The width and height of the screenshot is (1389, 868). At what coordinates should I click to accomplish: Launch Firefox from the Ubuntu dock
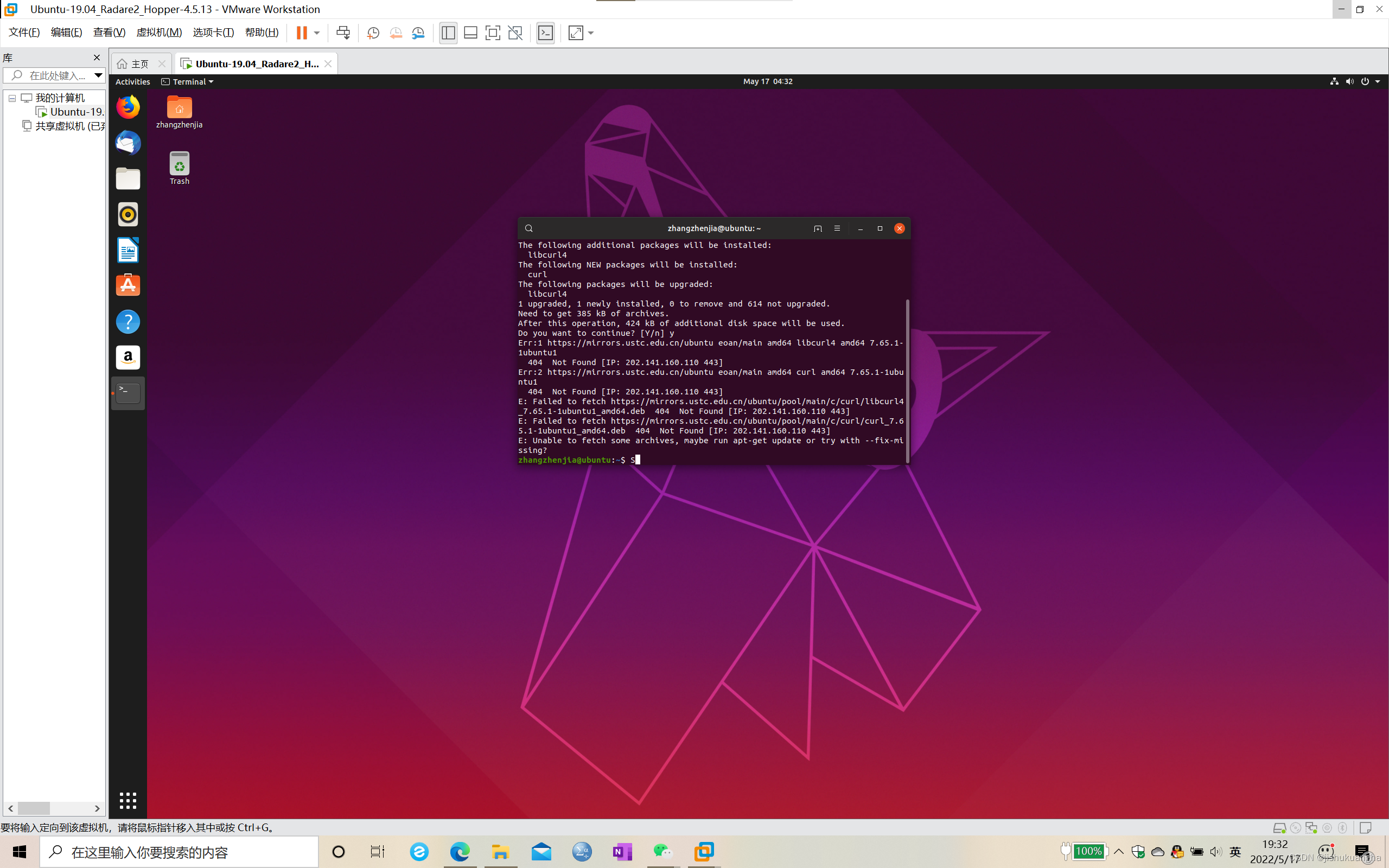[x=128, y=107]
